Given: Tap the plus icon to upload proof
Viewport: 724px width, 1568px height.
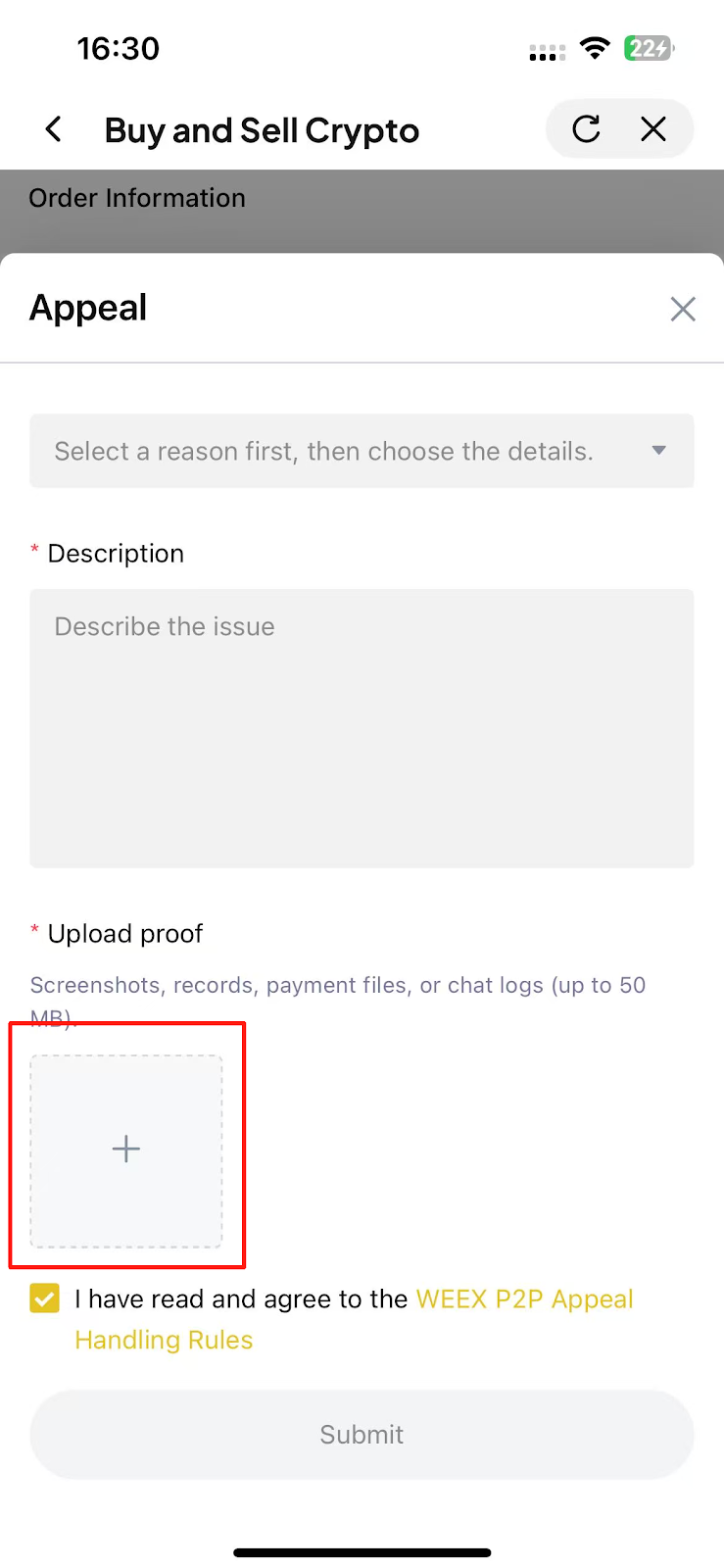Looking at the screenshot, I should pyautogui.click(x=126, y=1150).
